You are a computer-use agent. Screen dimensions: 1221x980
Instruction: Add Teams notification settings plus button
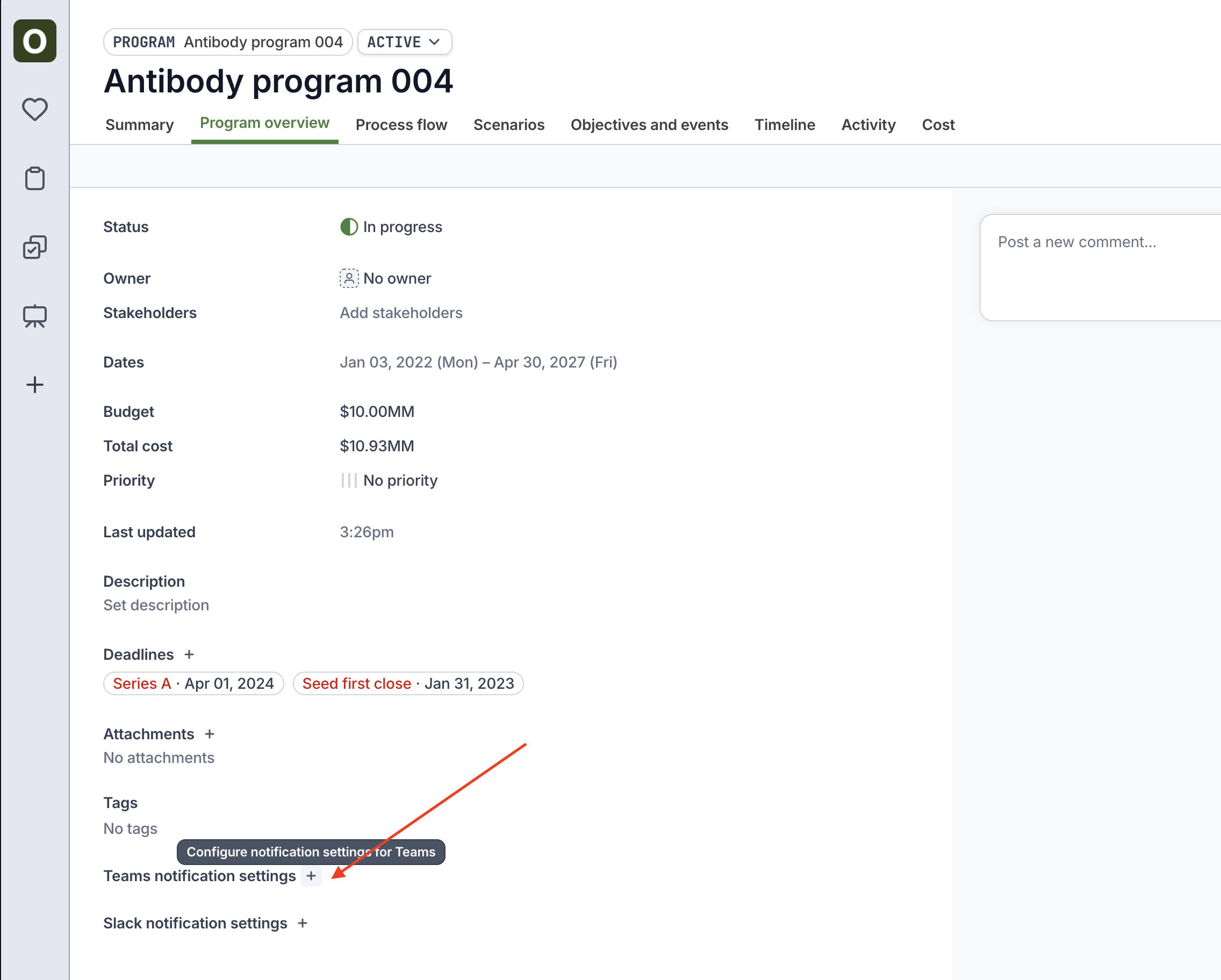pyautogui.click(x=311, y=876)
